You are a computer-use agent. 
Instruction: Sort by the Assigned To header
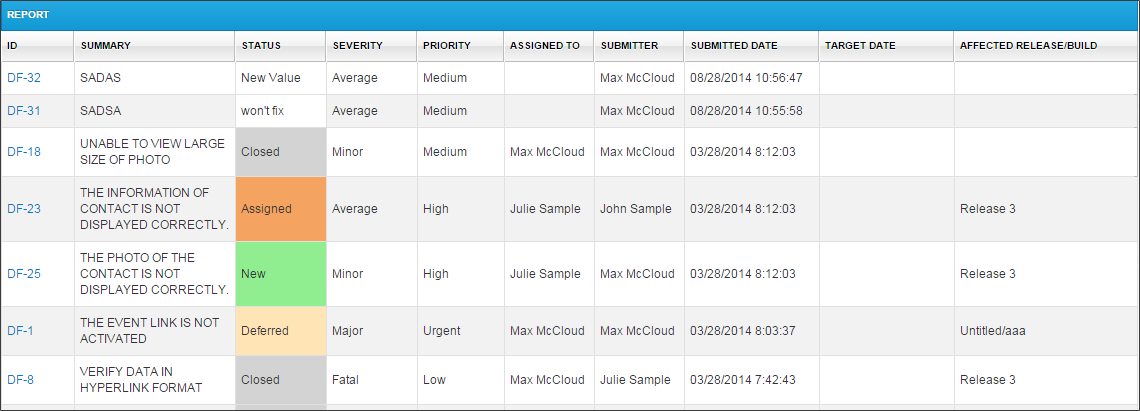point(544,46)
